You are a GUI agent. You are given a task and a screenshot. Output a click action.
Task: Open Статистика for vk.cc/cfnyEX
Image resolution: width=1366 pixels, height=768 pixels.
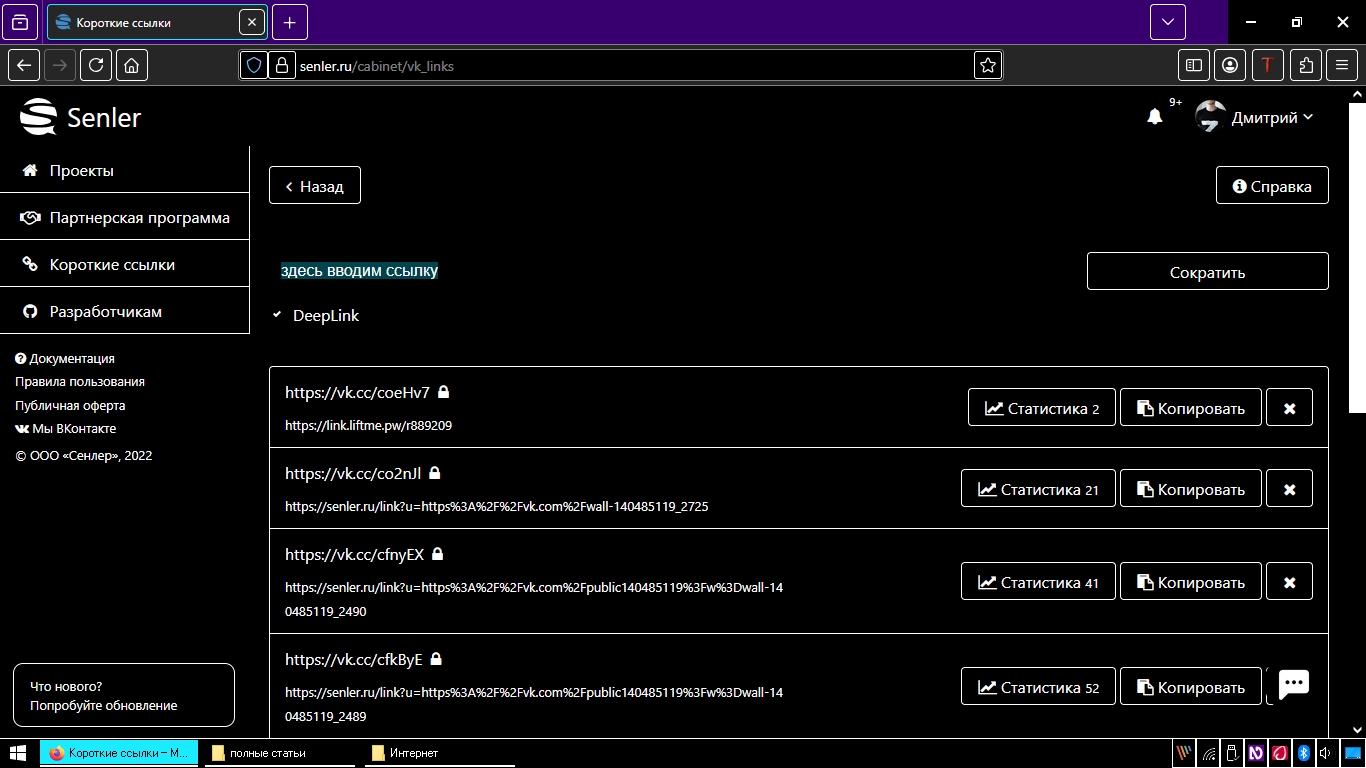(1038, 582)
